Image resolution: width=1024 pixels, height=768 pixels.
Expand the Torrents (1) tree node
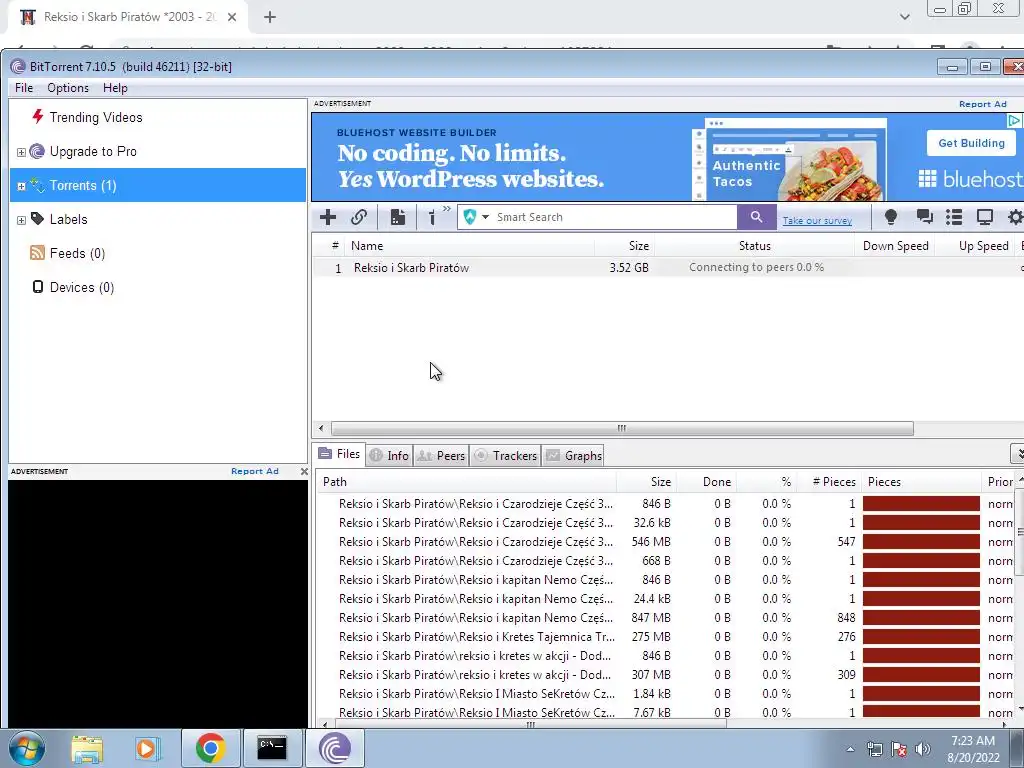click(21, 186)
